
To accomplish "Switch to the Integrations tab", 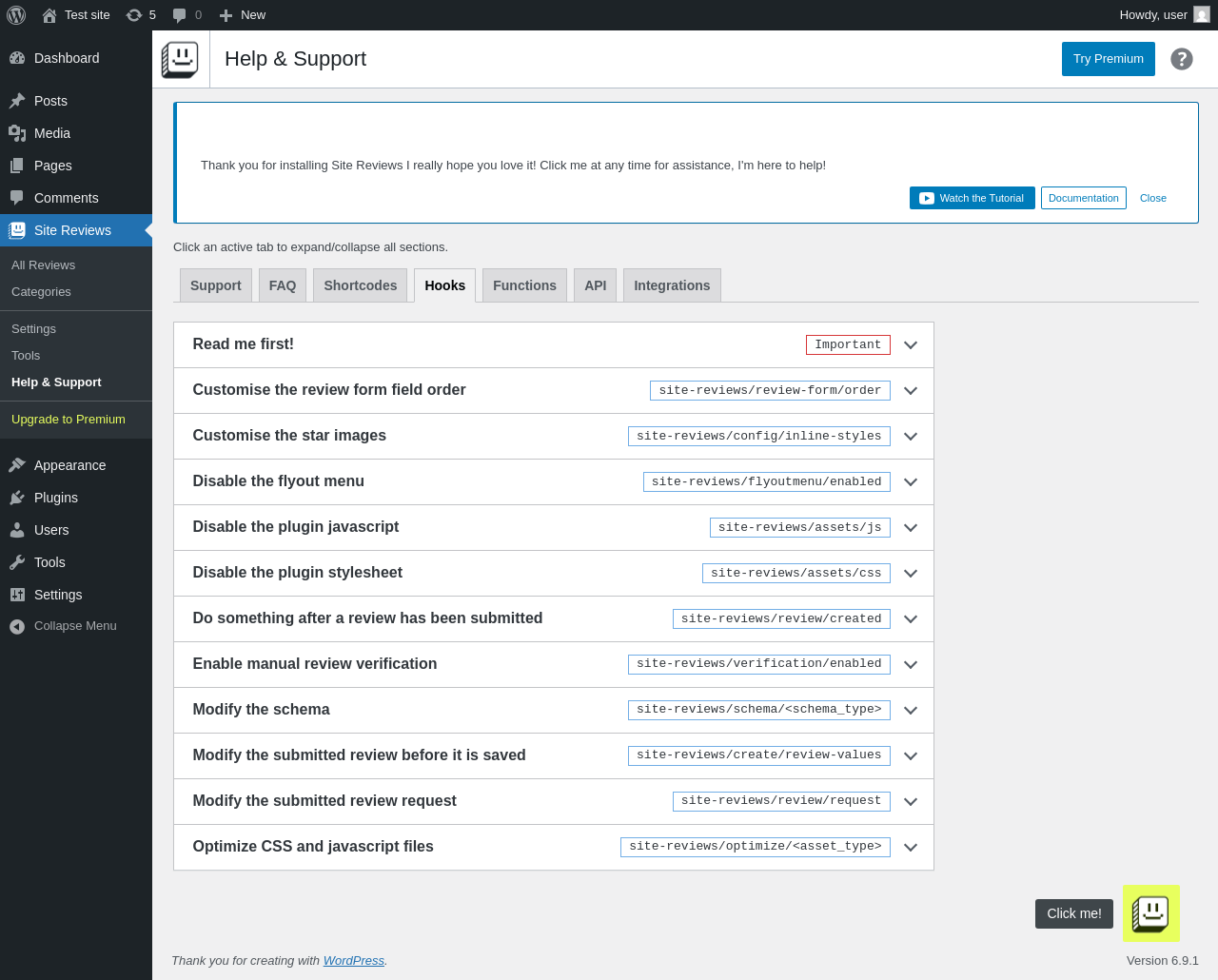I will point(672,285).
